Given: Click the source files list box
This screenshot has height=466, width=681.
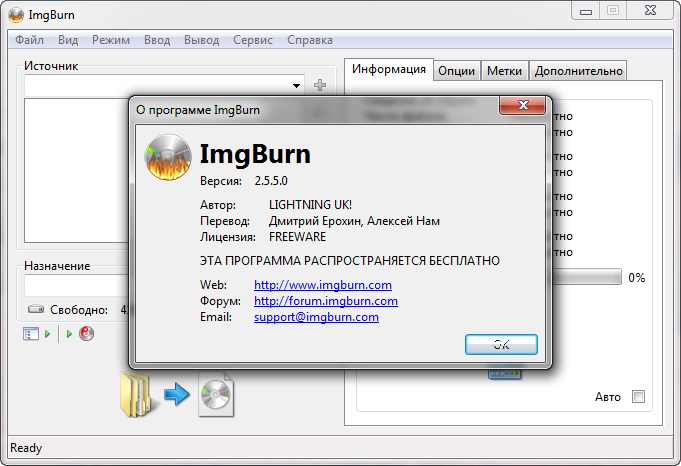Looking at the screenshot, I should [x=77, y=170].
